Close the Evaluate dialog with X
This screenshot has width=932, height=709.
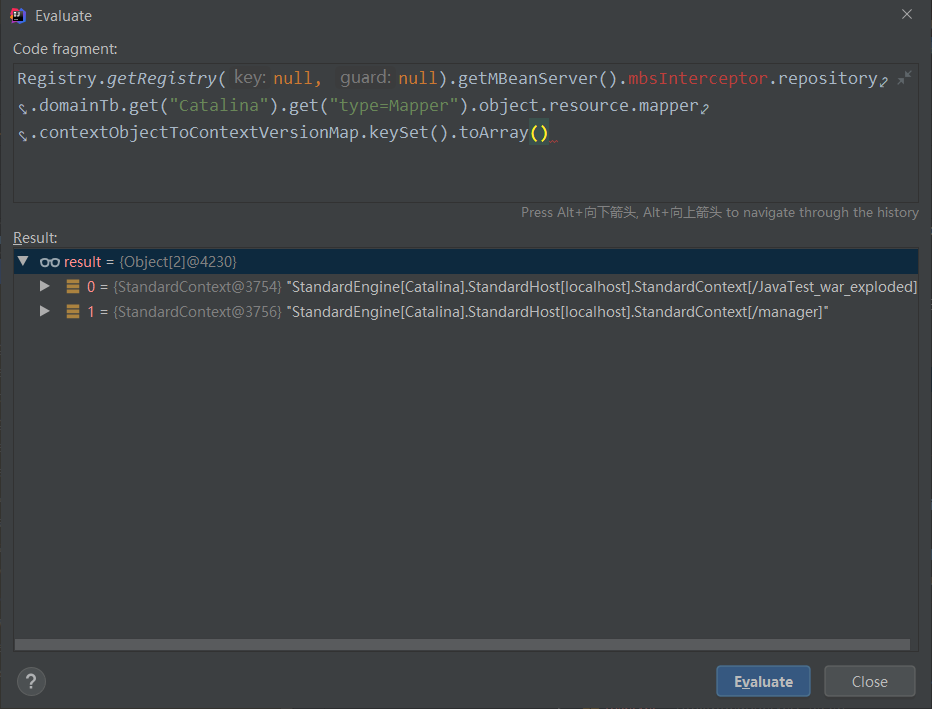tap(906, 14)
